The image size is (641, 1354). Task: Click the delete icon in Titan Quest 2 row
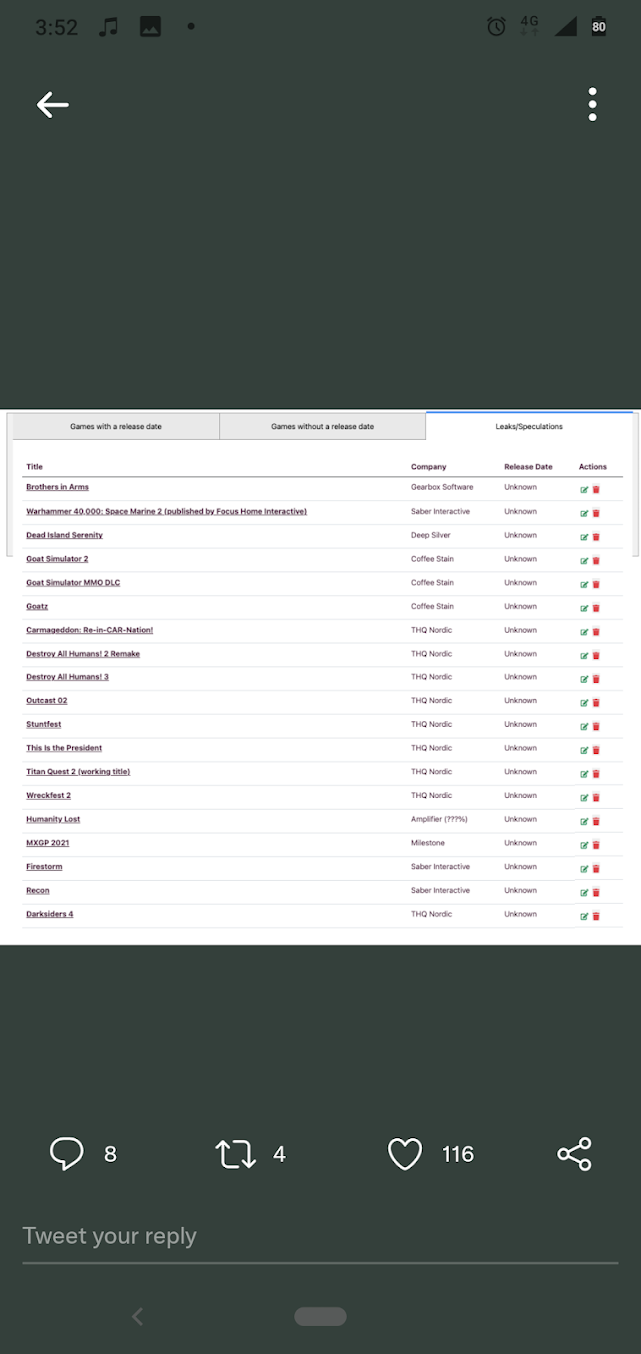point(596,774)
